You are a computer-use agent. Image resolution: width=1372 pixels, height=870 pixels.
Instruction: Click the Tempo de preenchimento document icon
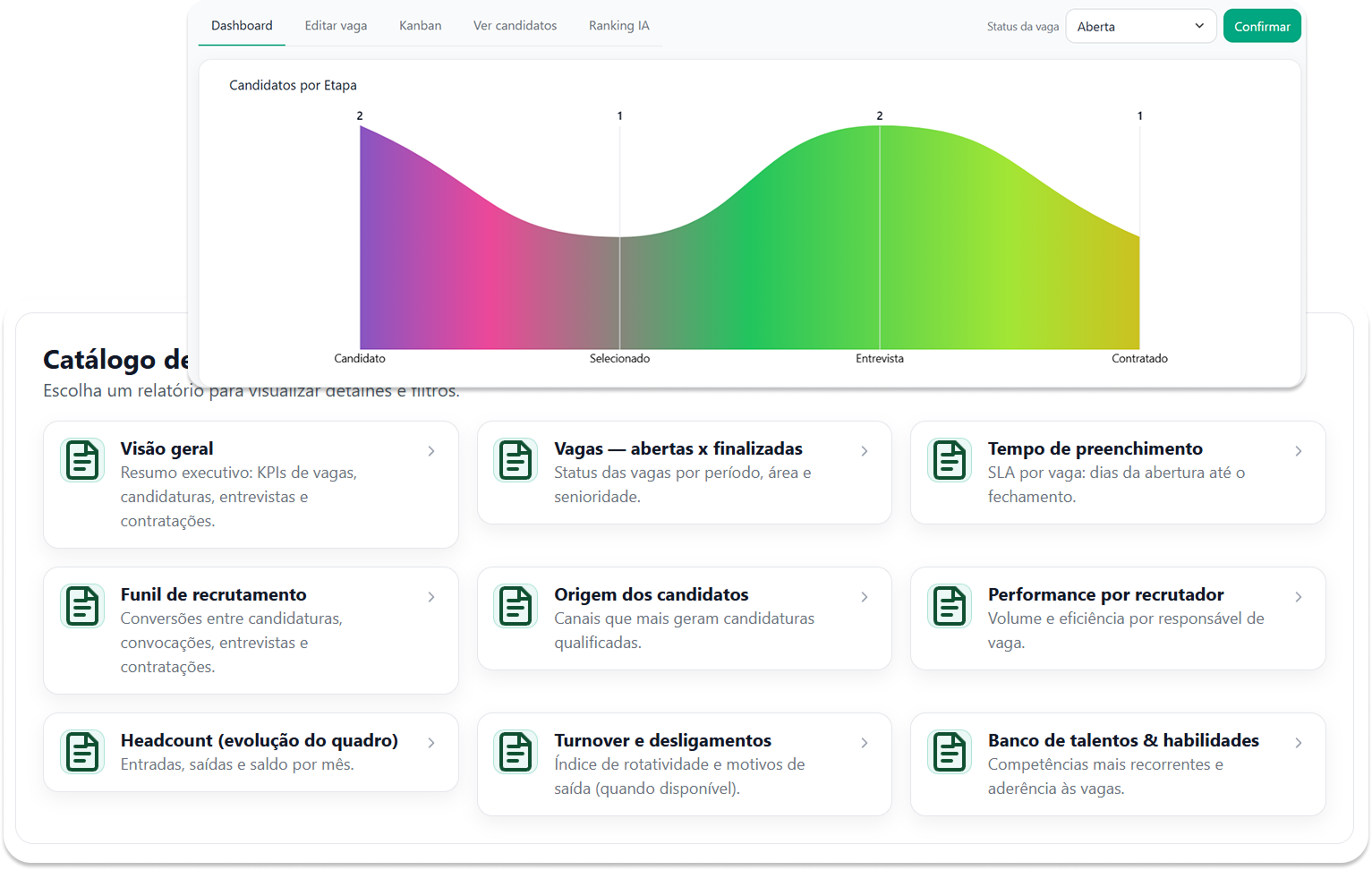coord(949,460)
